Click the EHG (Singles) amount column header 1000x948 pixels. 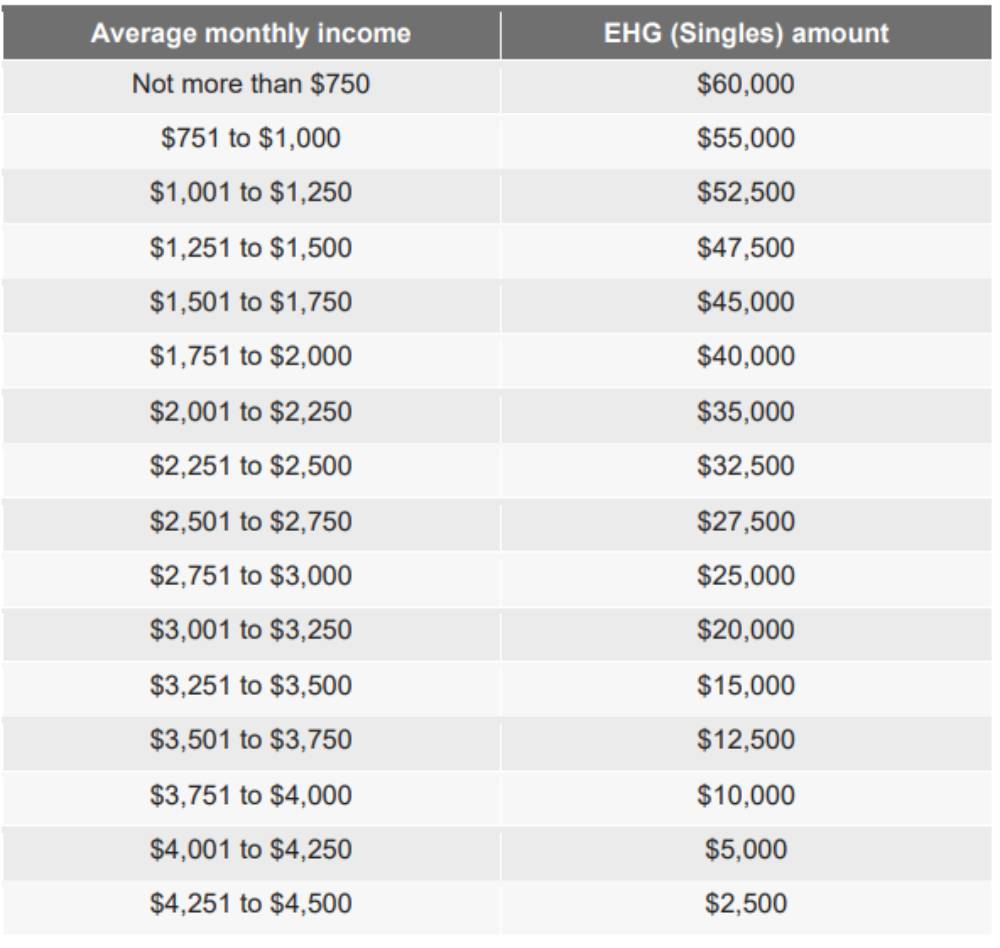(746, 33)
